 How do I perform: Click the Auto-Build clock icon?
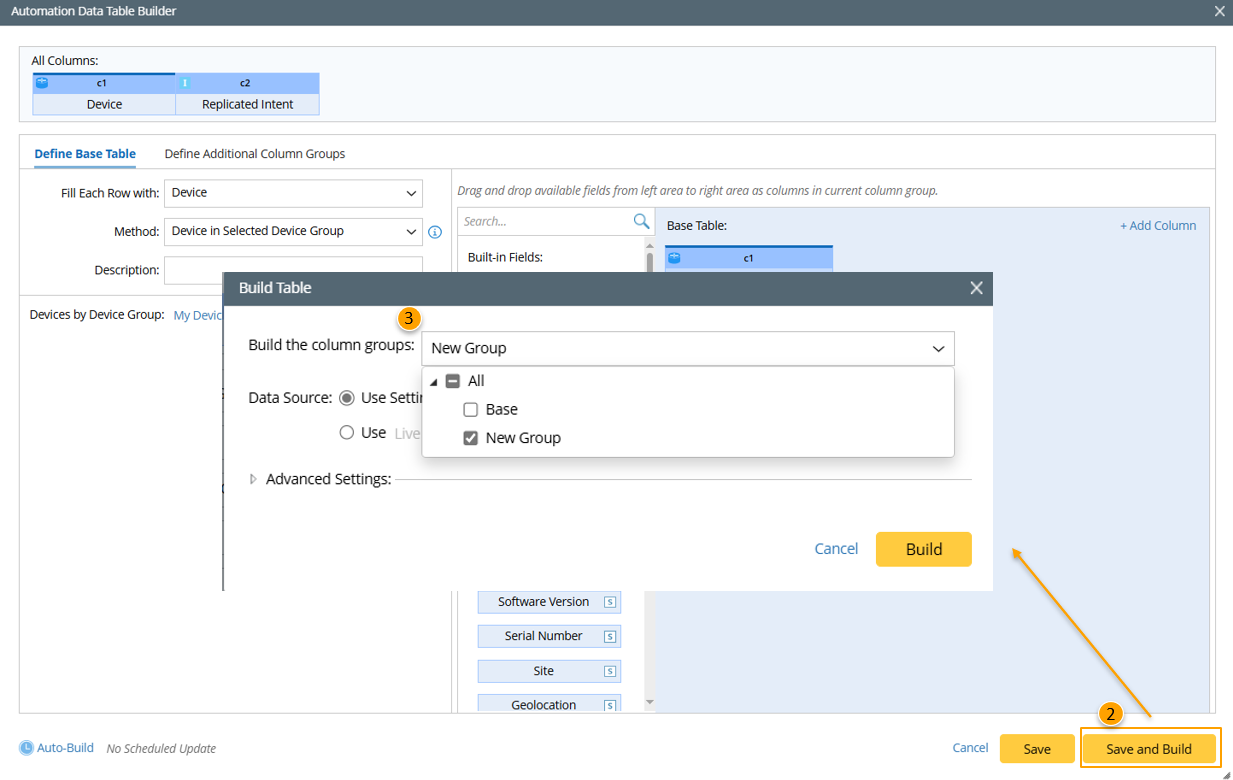pyautogui.click(x=26, y=748)
